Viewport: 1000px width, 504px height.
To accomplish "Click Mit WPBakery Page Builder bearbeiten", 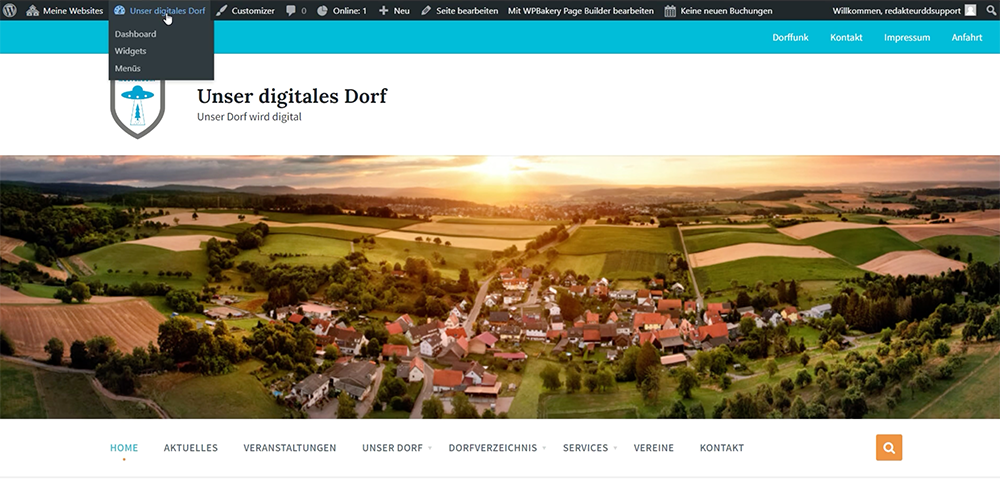I will point(580,10).
